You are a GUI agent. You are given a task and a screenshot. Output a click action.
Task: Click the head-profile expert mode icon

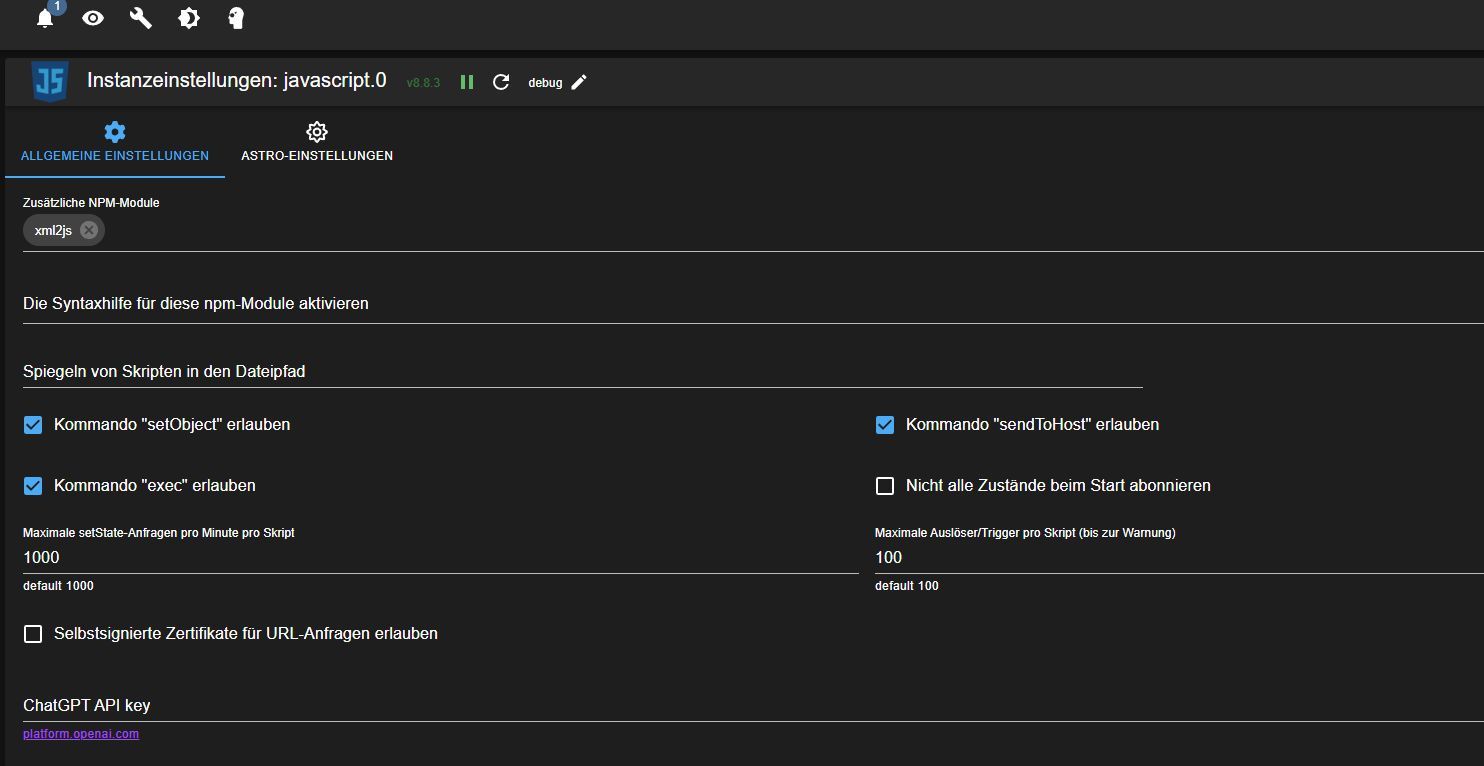(x=236, y=18)
